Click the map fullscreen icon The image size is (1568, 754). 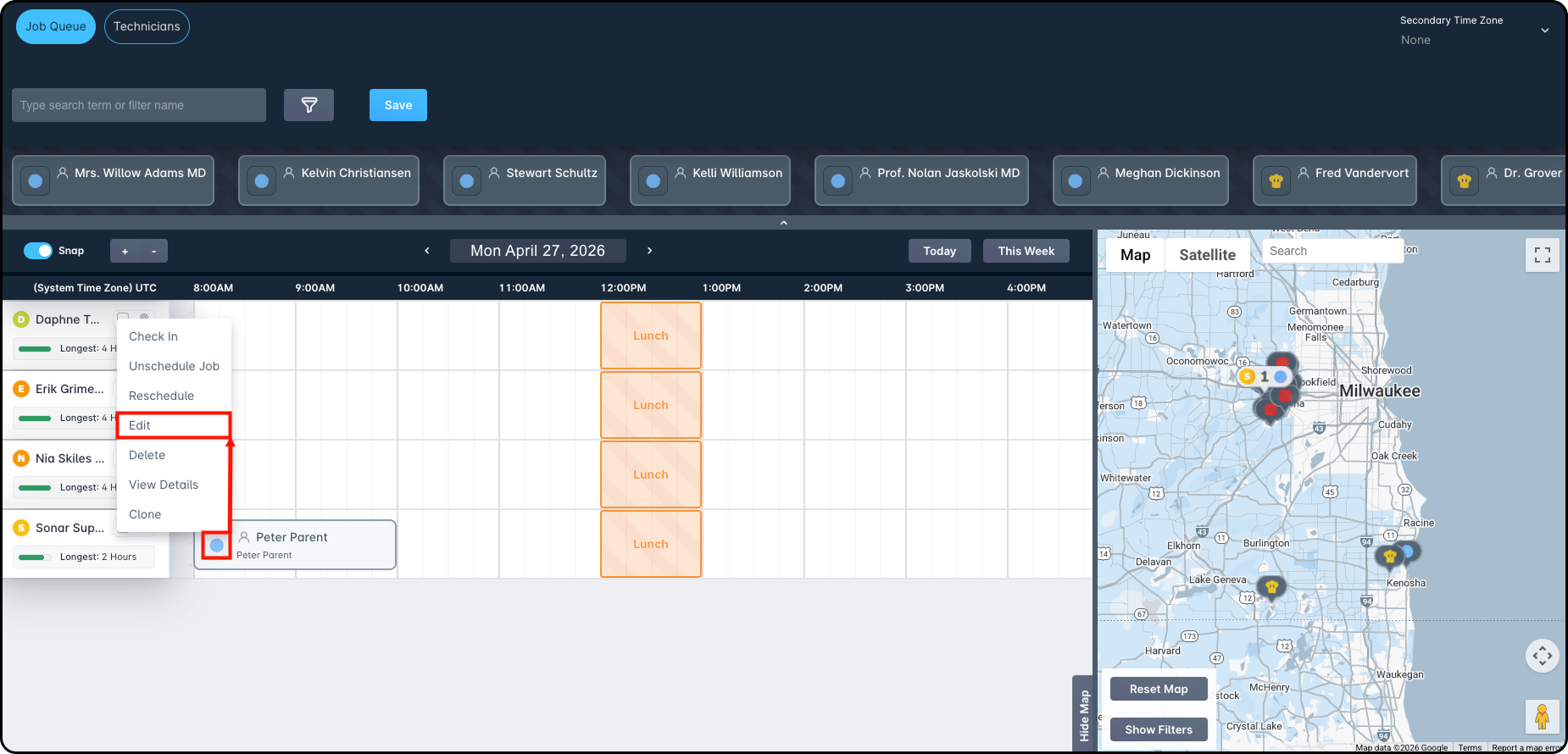coord(1543,255)
